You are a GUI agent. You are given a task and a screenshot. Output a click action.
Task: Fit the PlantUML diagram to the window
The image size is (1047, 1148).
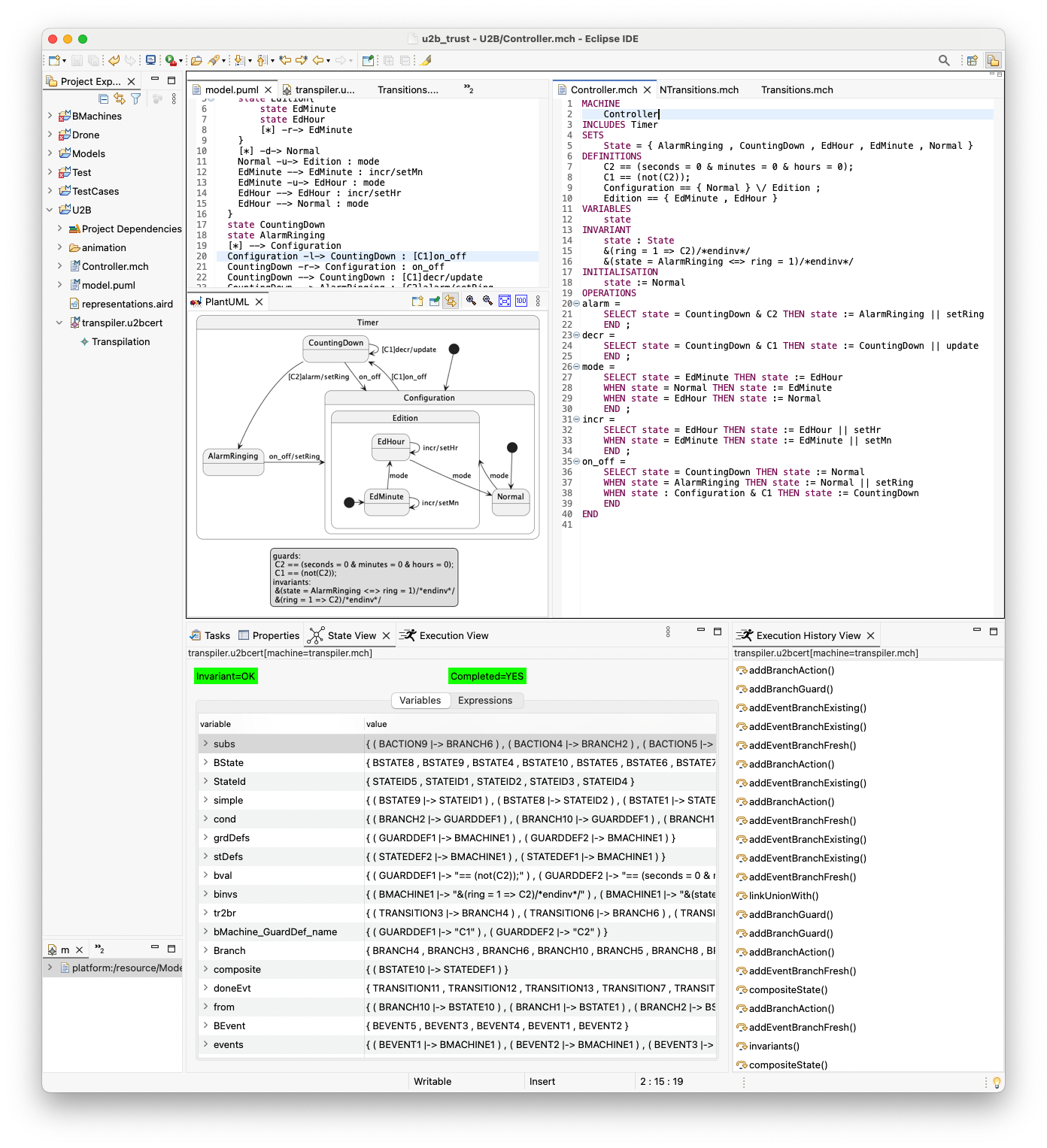pos(504,301)
